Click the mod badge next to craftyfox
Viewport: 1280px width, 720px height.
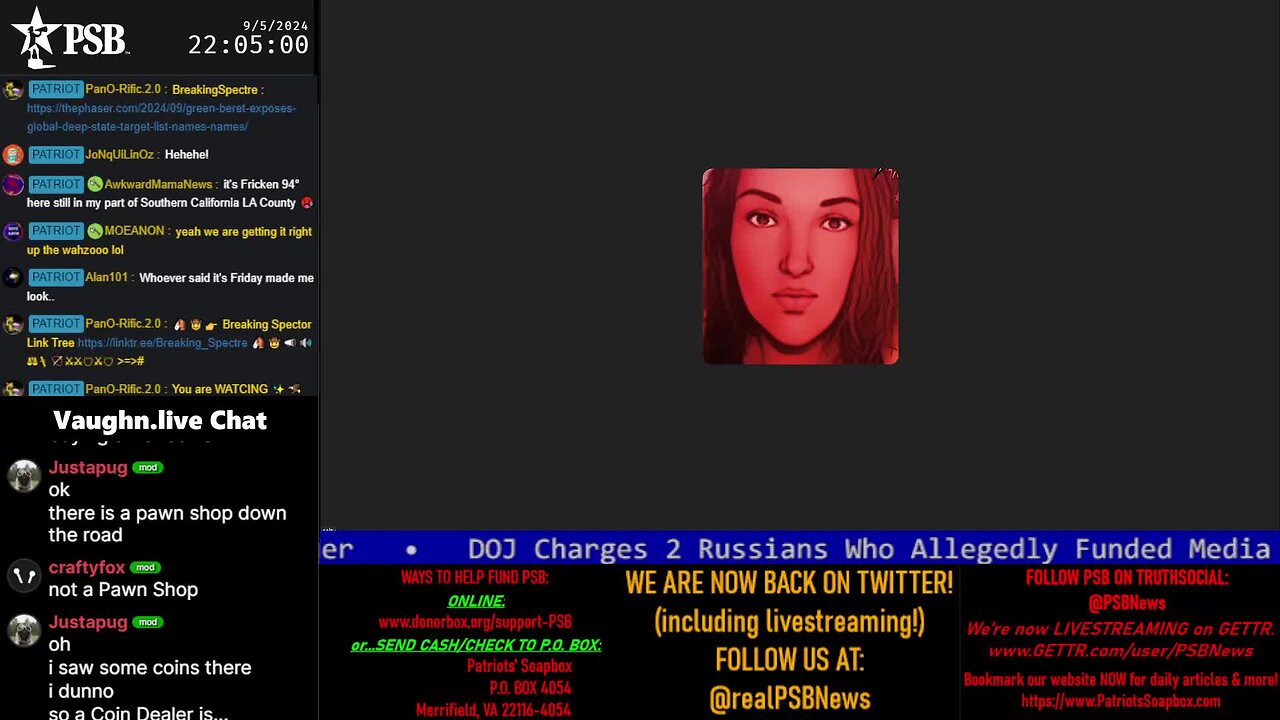pos(145,567)
